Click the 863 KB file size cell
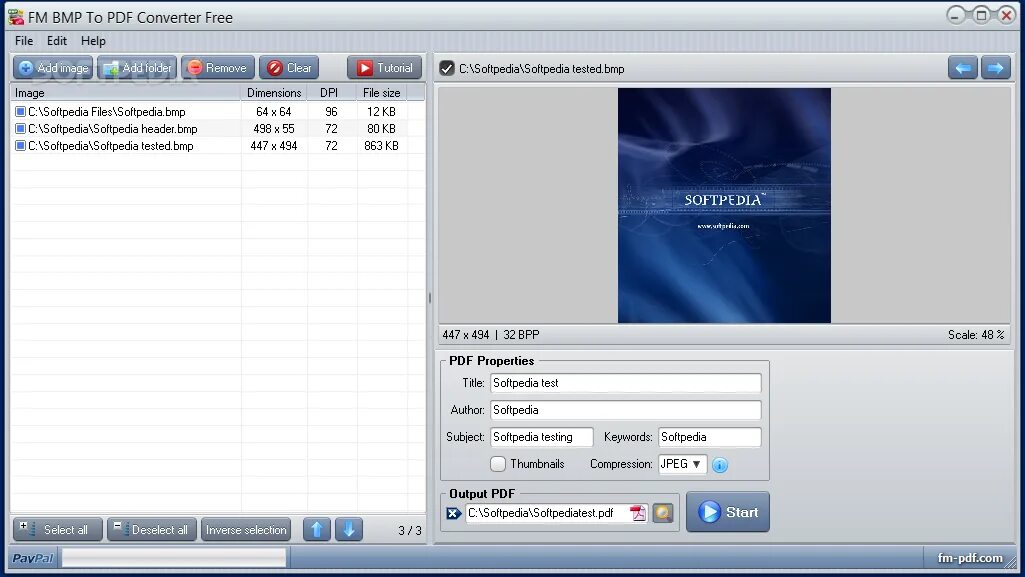Image resolution: width=1025 pixels, height=577 pixels. pyautogui.click(x=382, y=146)
